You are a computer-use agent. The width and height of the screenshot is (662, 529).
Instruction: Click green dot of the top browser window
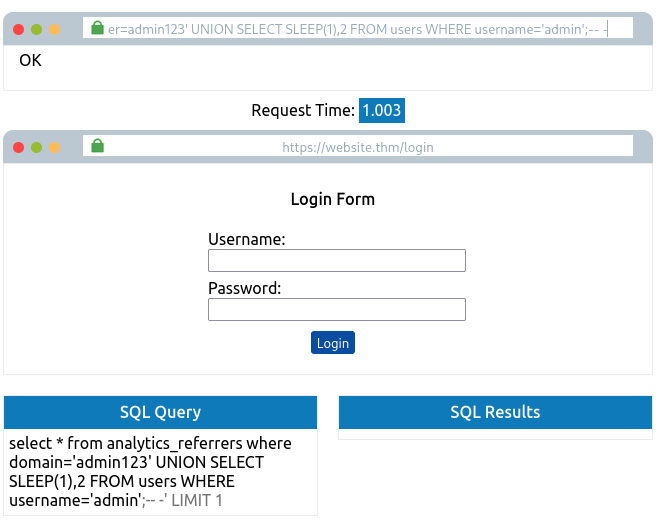(37, 30)
